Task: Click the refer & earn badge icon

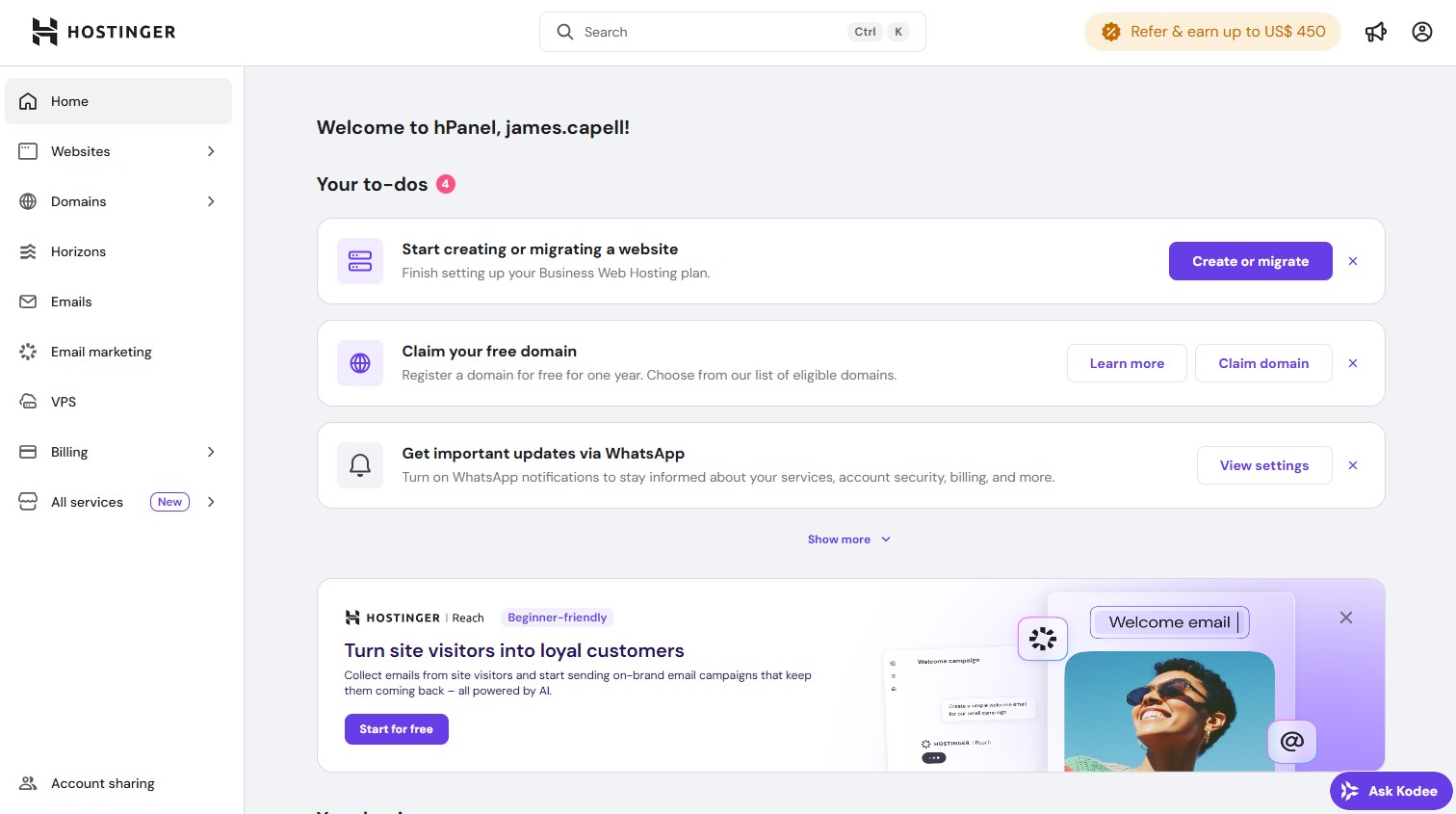Action: click(1111, 32)
